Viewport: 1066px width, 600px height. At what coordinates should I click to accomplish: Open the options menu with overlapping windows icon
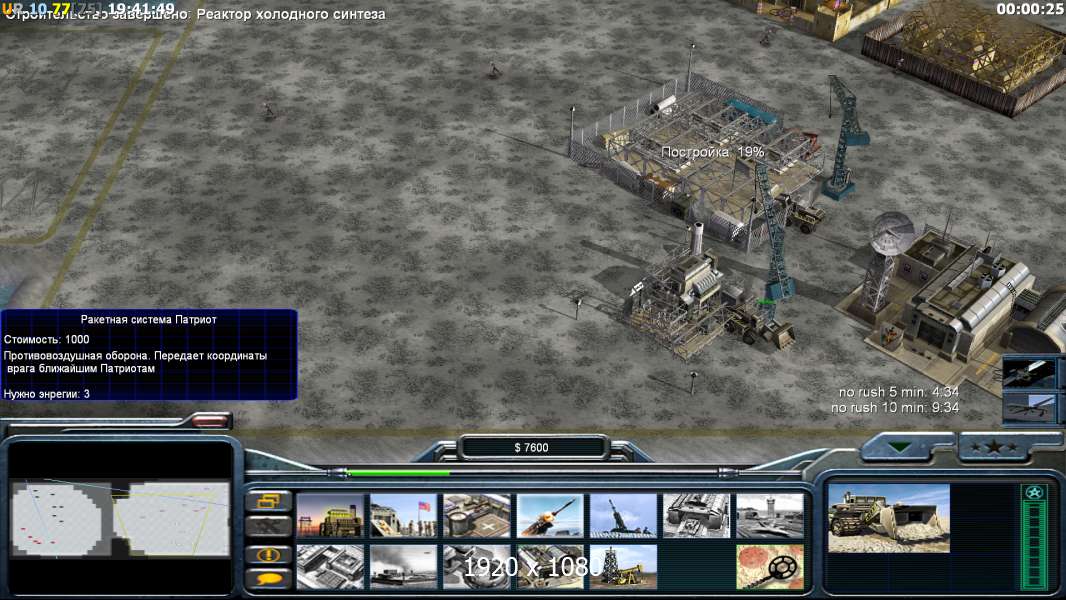coord(269,501)
